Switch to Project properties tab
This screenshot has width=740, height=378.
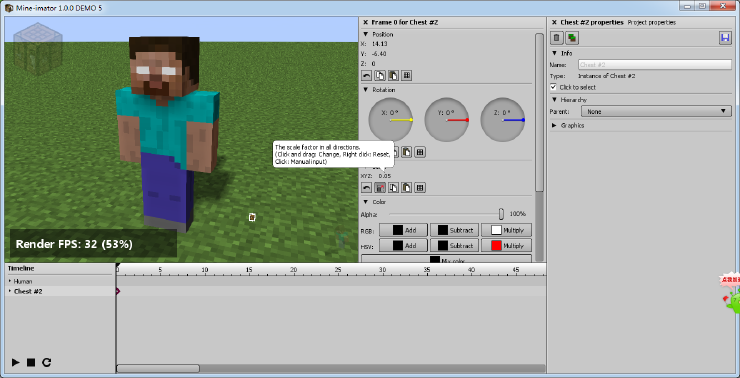[x=651, y=23]
